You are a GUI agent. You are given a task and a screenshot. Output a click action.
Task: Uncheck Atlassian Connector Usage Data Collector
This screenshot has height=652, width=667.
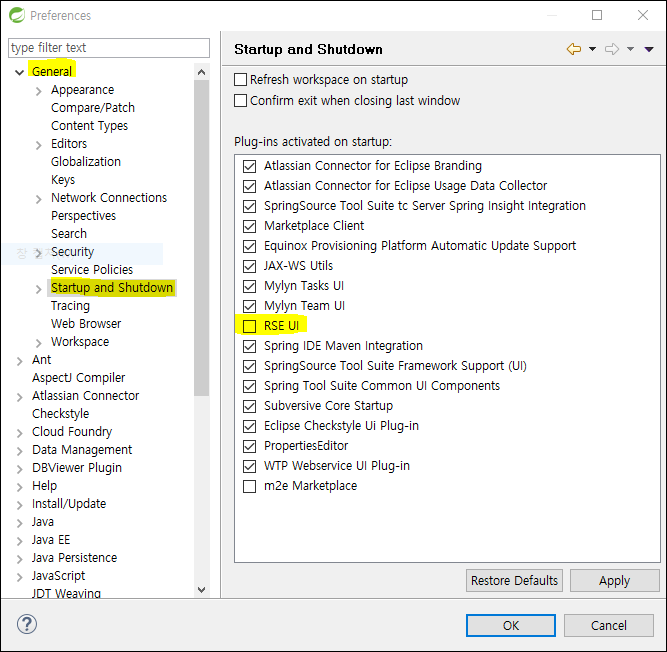[x=249, y=186]
